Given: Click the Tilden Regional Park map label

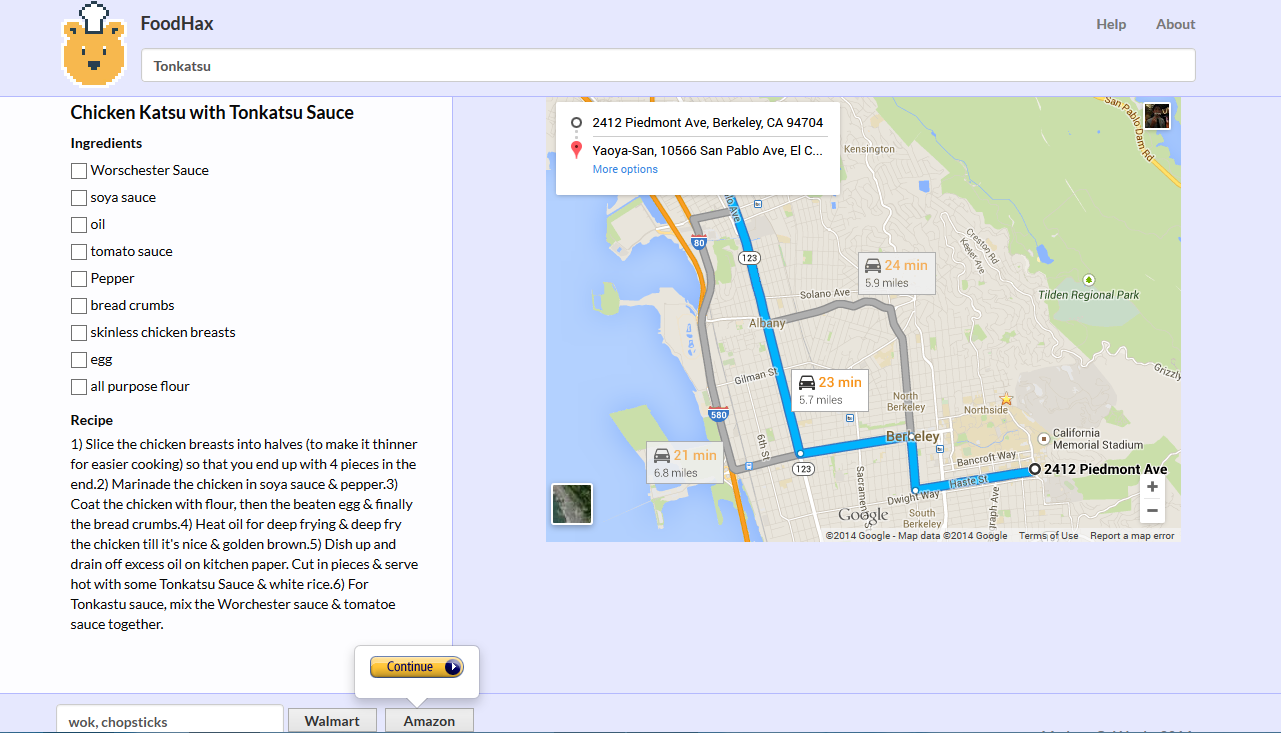Looking at the screenshot, I should click(x=1090, y=295).
